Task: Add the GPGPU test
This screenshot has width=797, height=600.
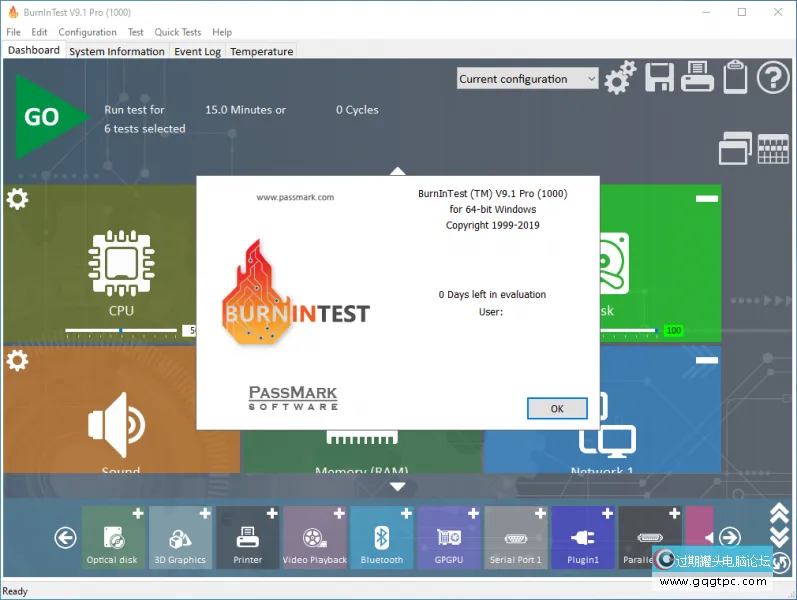Action: [x=473, y=514]
